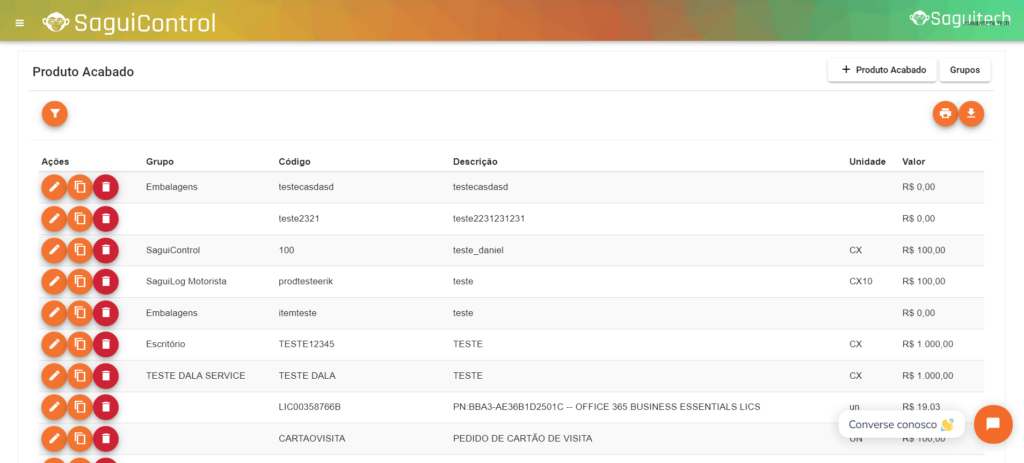This screenshot has width=1024, height=463.
Task: Download the product list
Action: (x=971, y=114)
